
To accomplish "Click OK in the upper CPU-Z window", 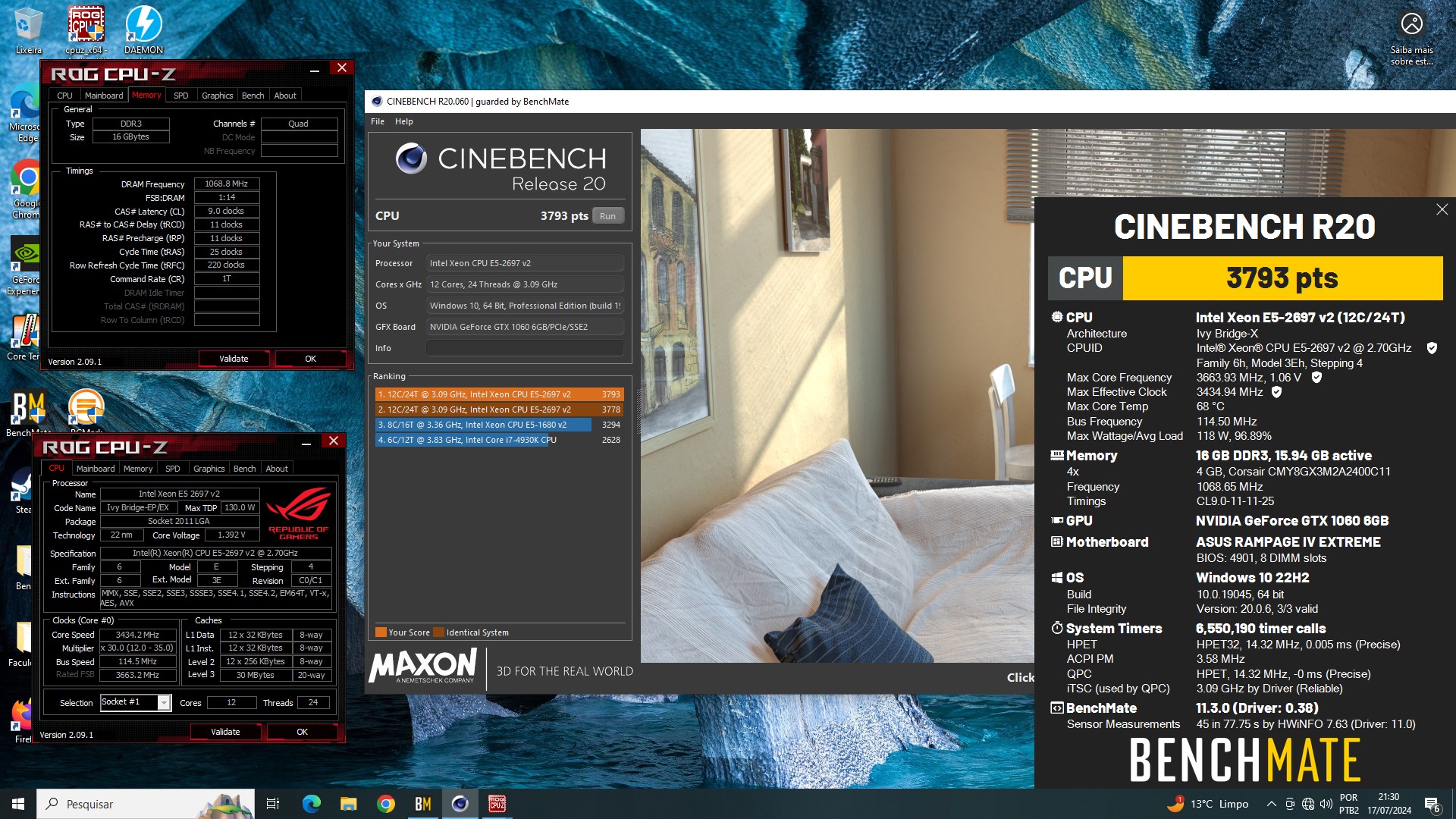I will coord(310,359).
